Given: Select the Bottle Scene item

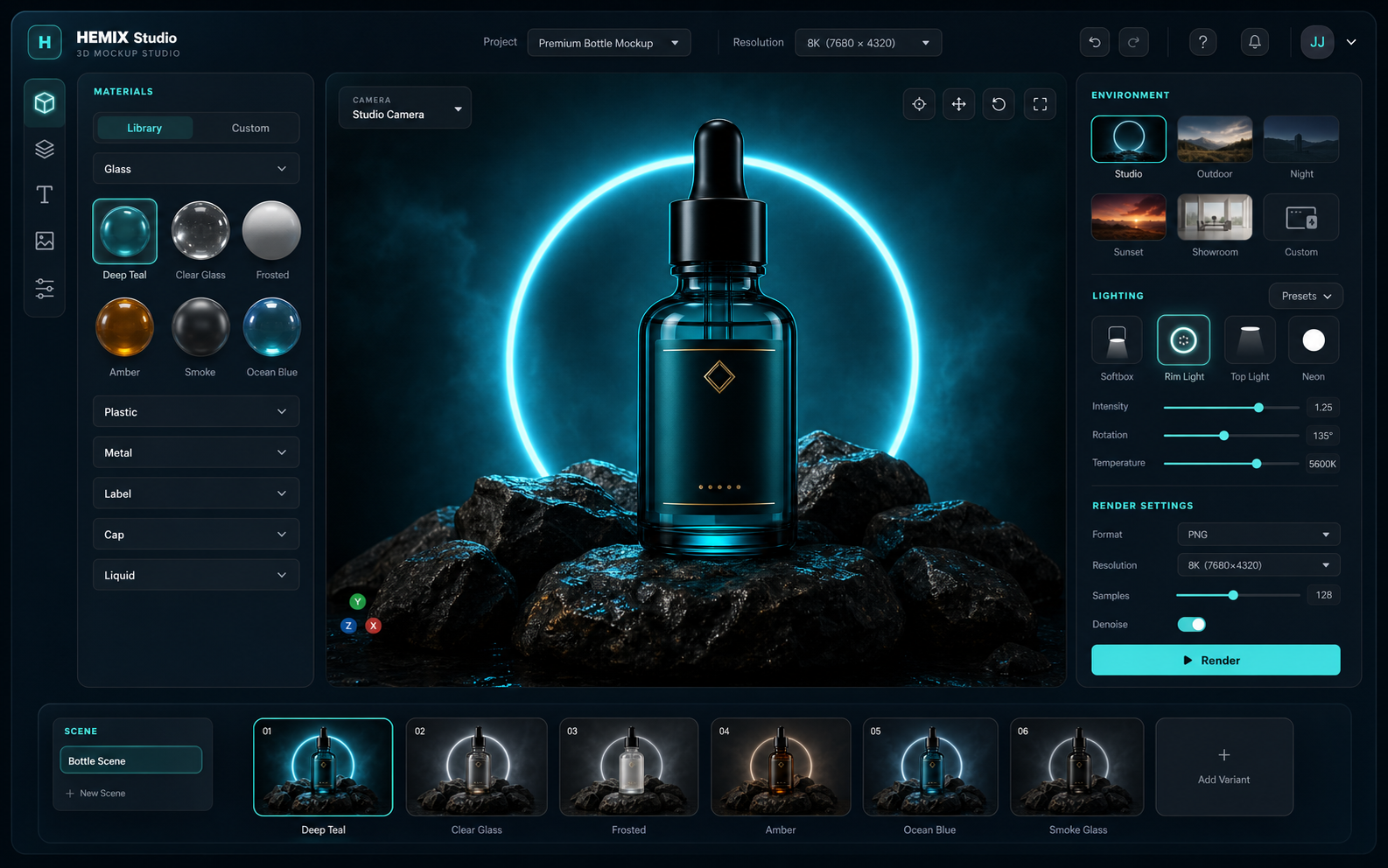Looking at the screenshot, I should point(131,760).
